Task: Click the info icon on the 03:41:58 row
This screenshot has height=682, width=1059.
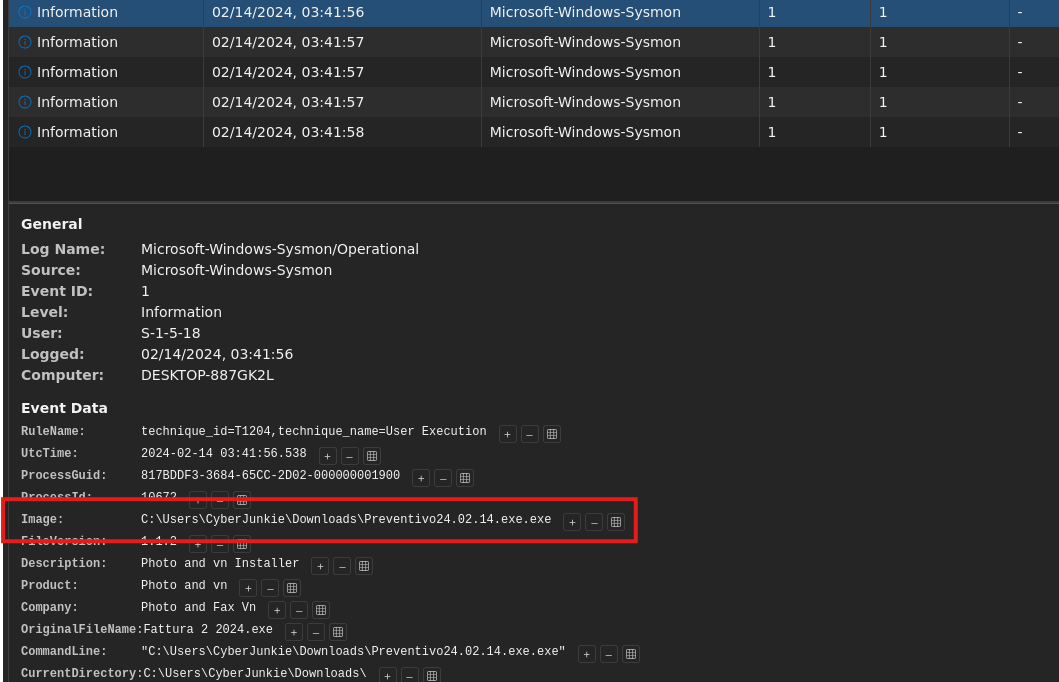Action: (25, 132)
